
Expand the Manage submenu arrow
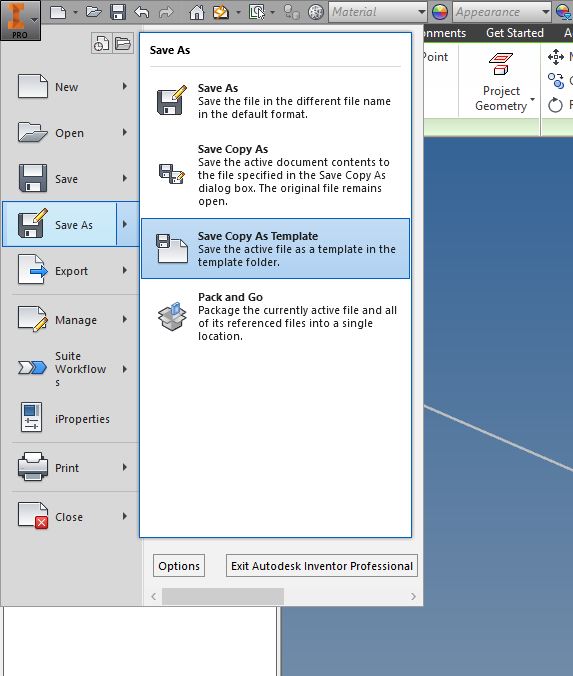click(x=125, y=319)
